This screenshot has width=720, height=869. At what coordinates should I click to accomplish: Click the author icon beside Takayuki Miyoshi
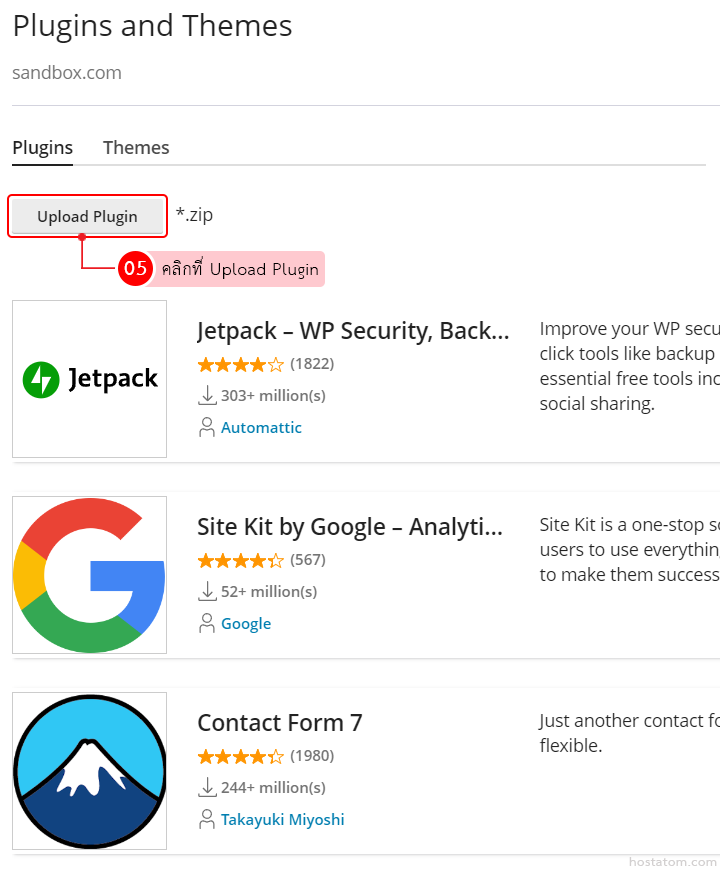[x=207, y=819]
